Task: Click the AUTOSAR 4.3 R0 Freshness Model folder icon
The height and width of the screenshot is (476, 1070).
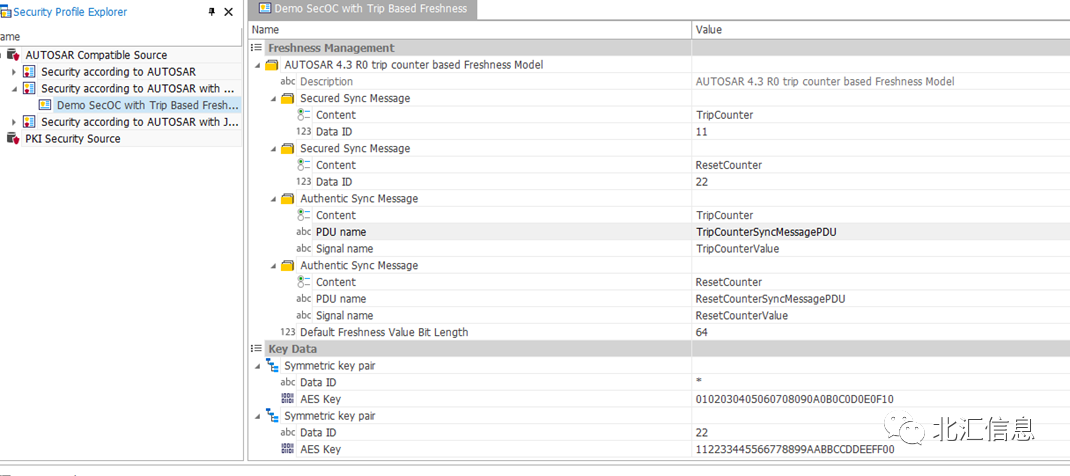Action: pos(272,65)
